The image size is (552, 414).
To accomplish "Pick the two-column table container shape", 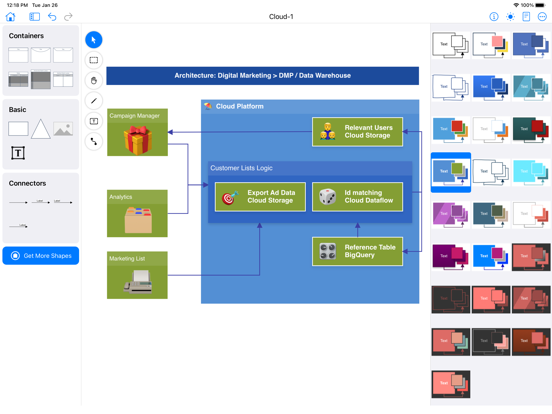I will point(63,79).
